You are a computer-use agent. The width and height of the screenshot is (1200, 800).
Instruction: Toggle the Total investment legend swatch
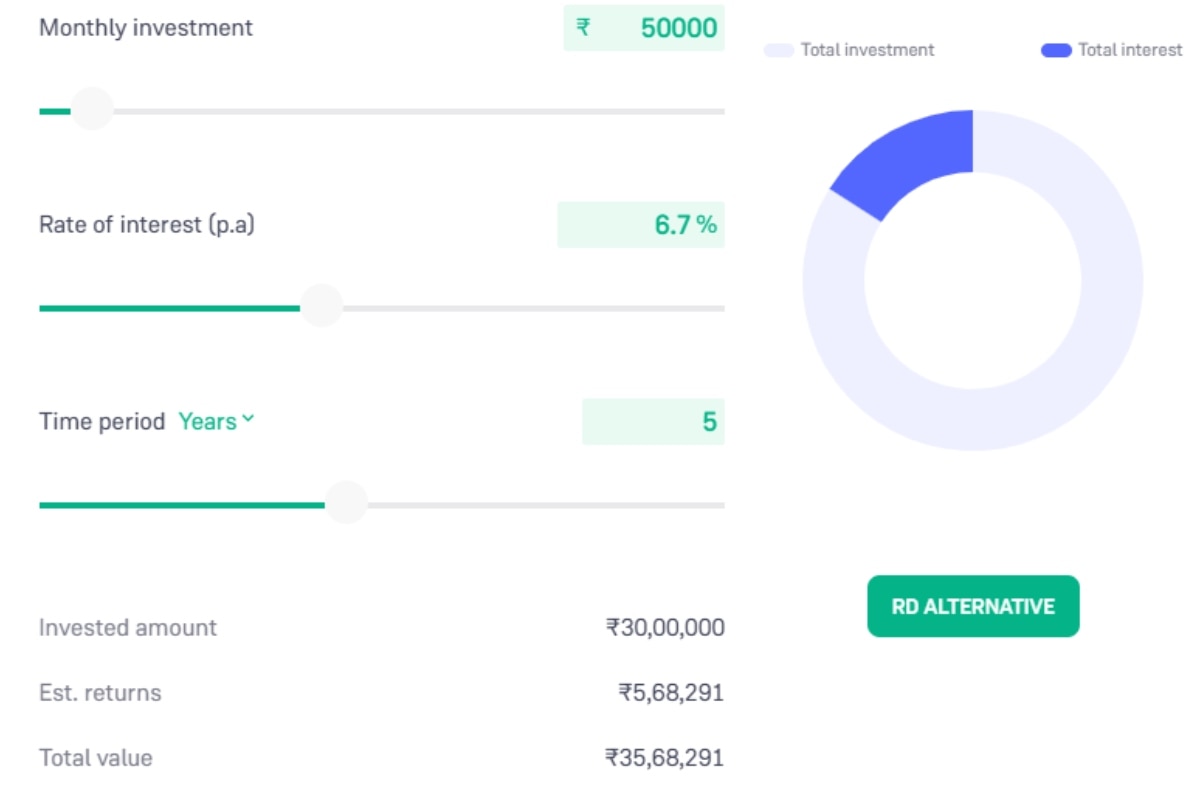[x=779, y=50]
